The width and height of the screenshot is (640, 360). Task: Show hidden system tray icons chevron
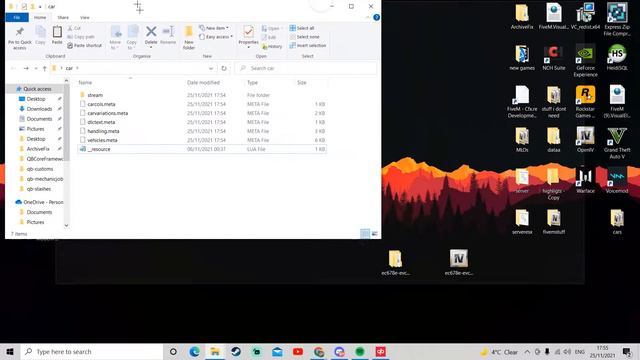coord(527,351)
